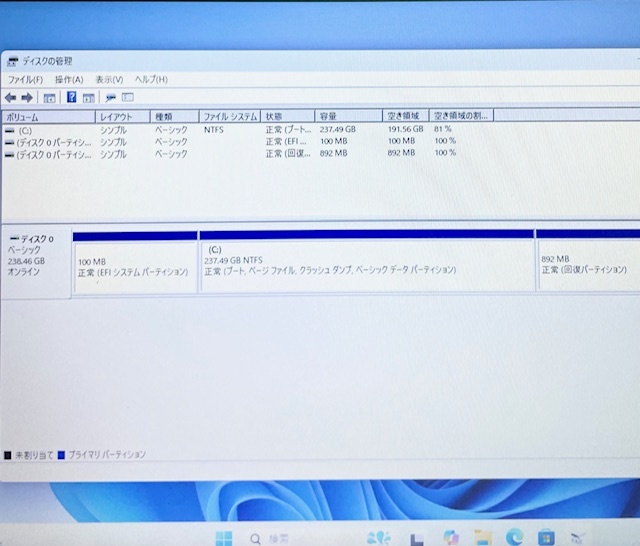Open Microsoft Store from the taskbar

tap(546, 537)
